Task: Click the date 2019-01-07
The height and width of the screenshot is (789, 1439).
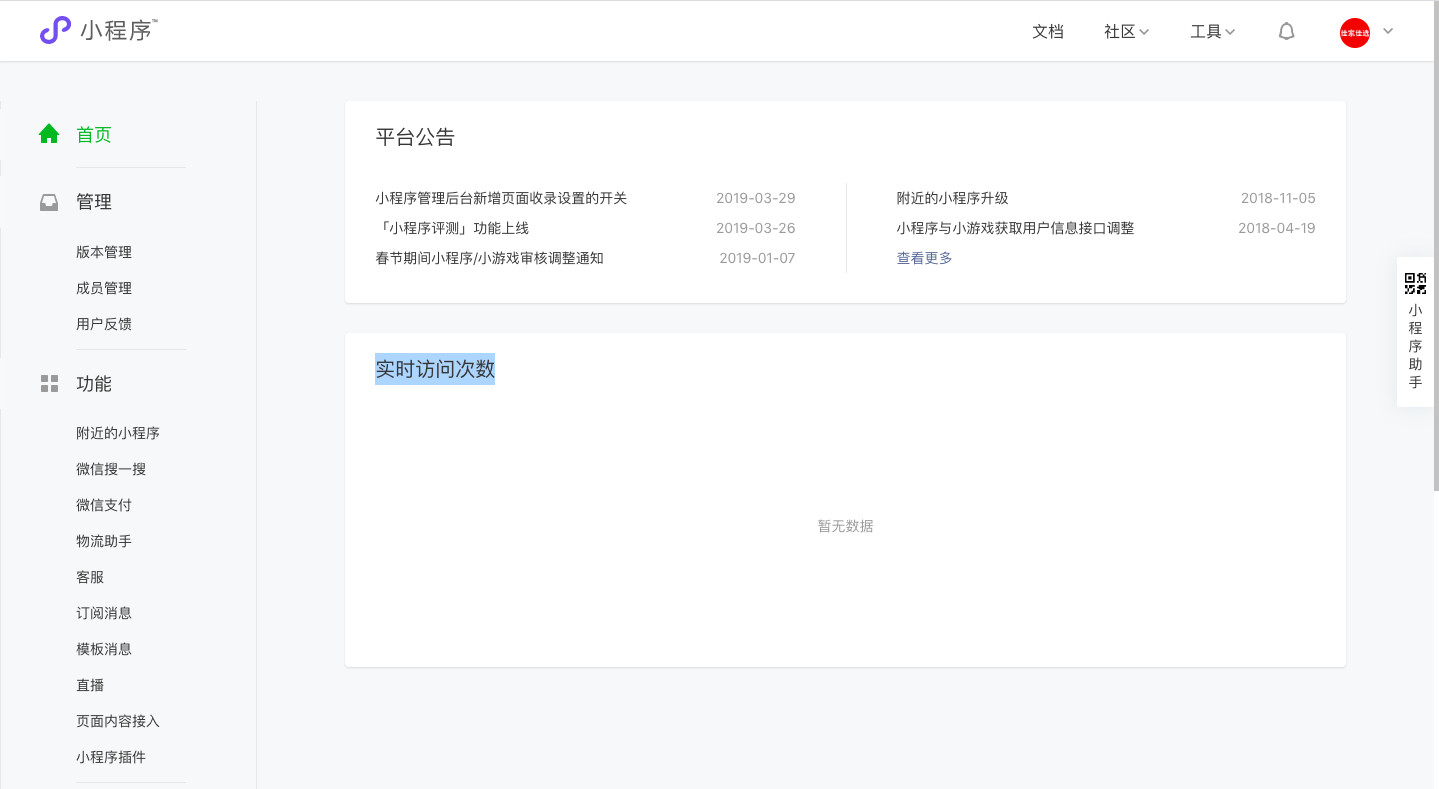Action: (x=757, y=258)
